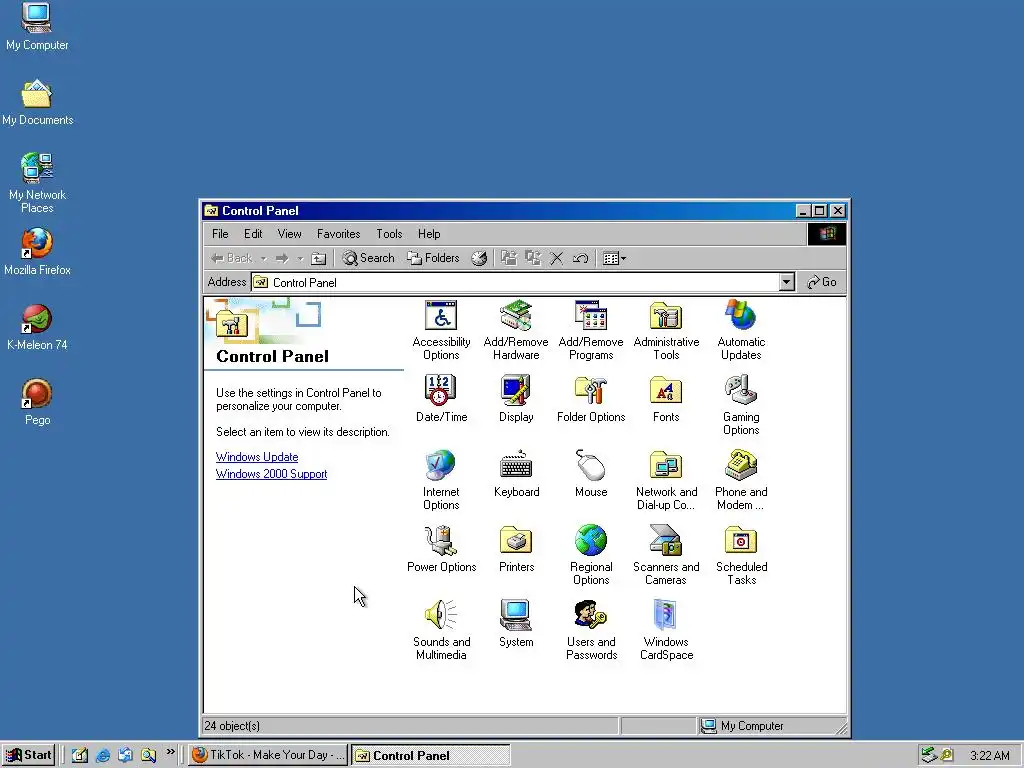Select Internet Options icon

pos(441,480)
